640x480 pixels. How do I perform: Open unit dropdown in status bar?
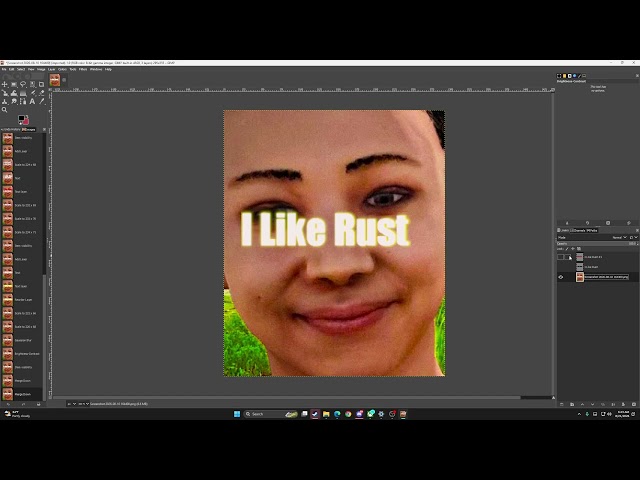tap(71, 404)
